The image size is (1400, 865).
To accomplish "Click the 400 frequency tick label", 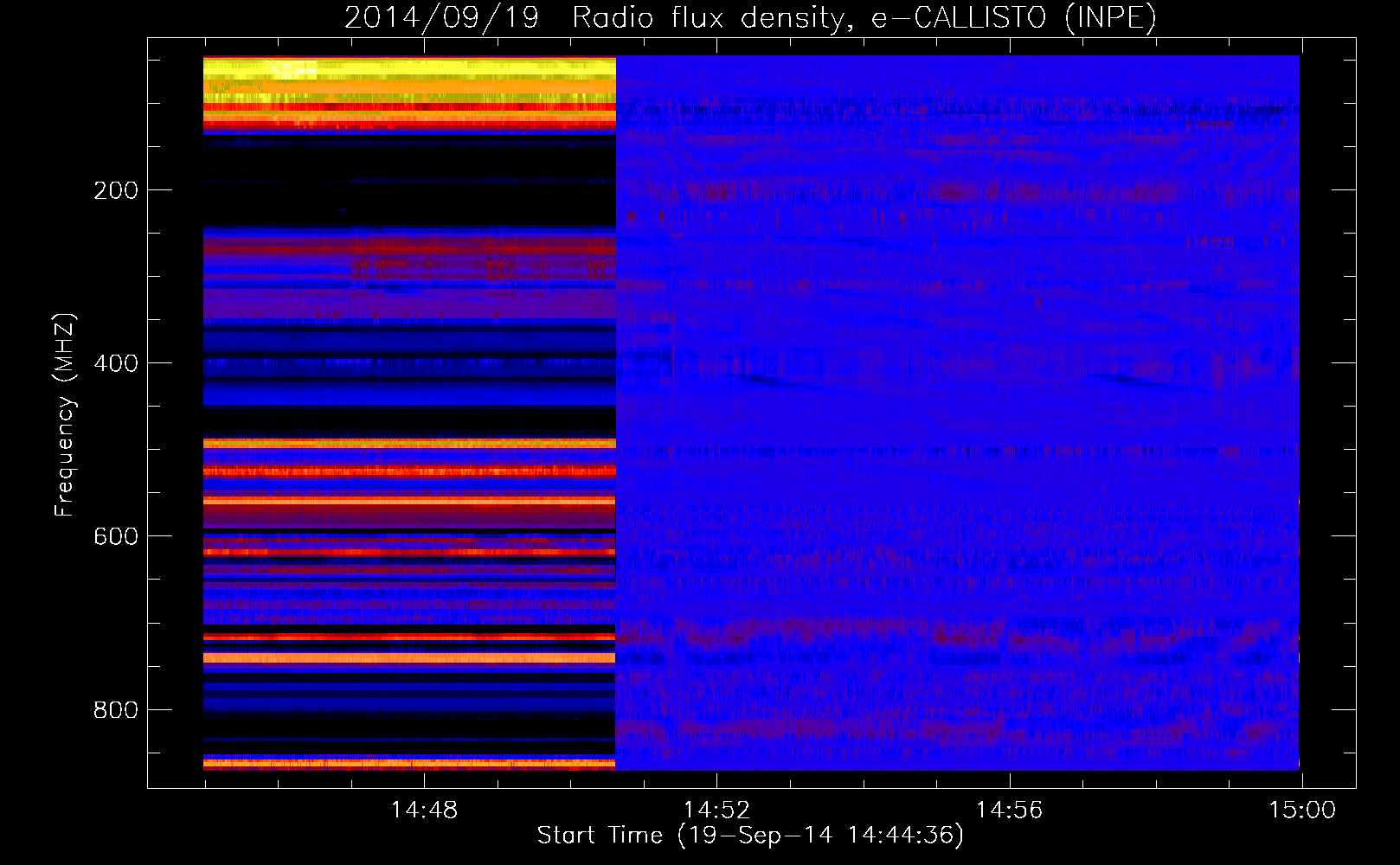I will [116, 363].
